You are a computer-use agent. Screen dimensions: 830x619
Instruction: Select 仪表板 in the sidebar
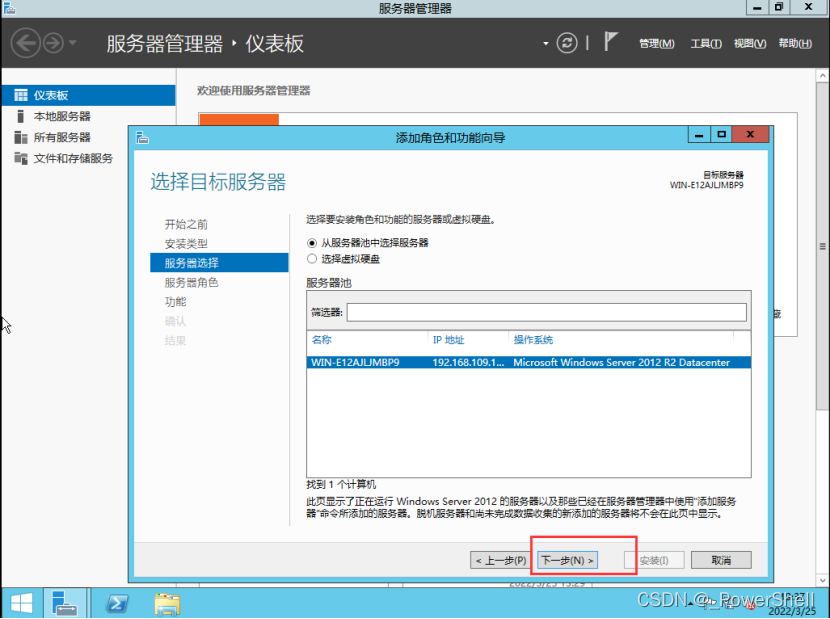click(x=88, y=95)
